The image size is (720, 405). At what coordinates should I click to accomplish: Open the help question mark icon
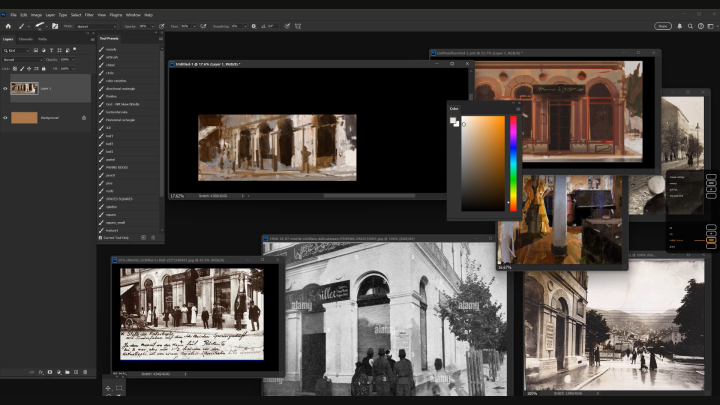701,26
